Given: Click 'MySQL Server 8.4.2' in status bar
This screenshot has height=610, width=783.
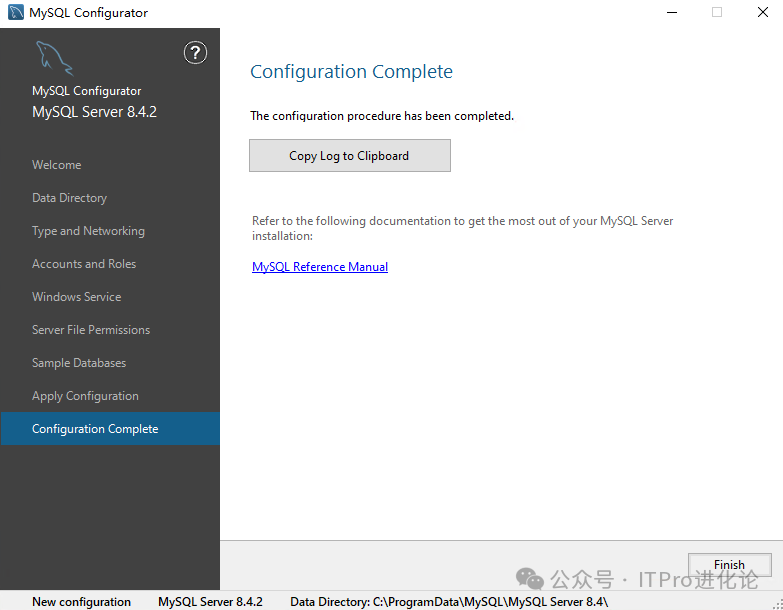Looking at the screenshot, I should (210, 602).
